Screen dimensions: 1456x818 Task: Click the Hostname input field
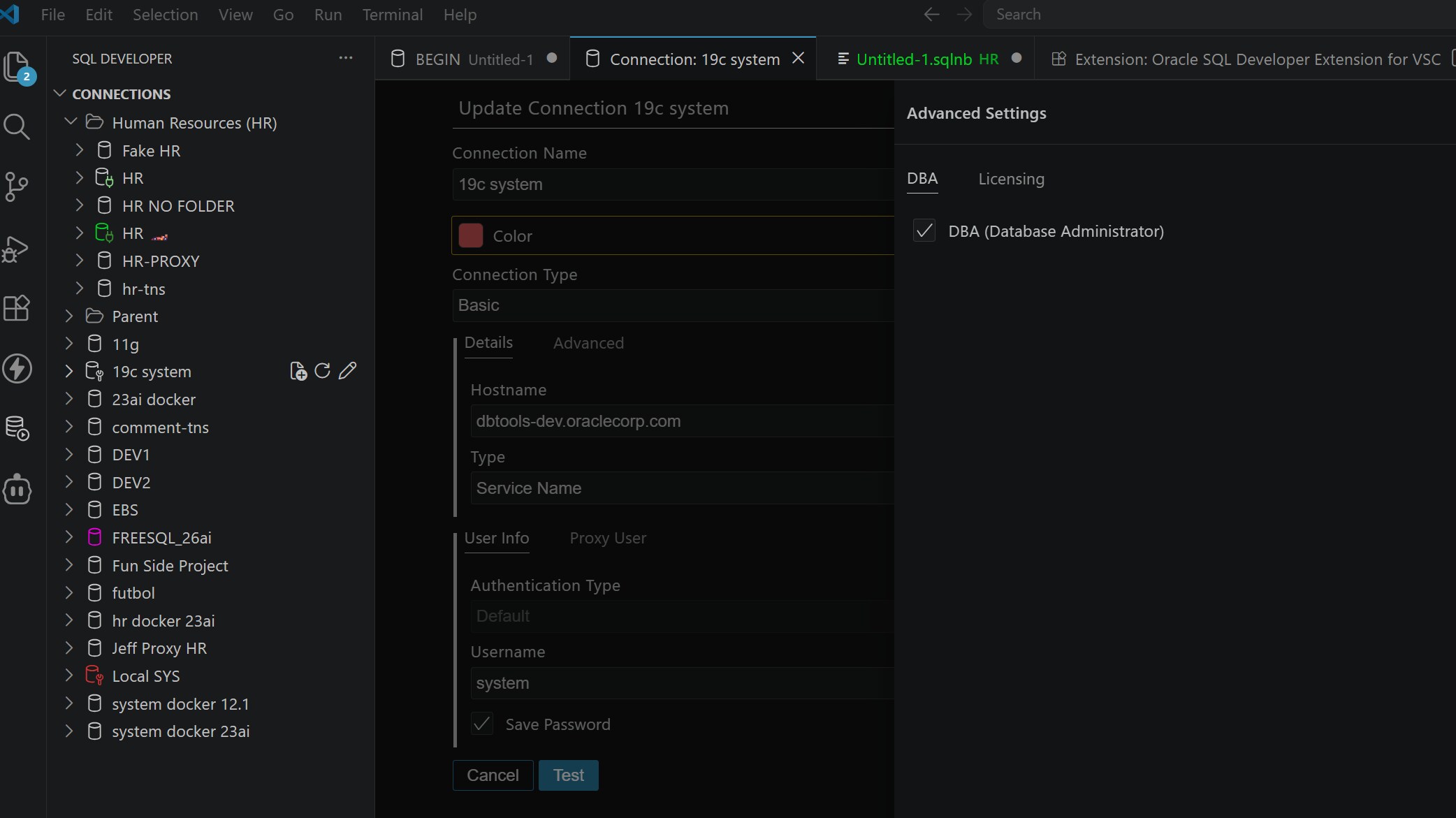[x=682, y=421]
